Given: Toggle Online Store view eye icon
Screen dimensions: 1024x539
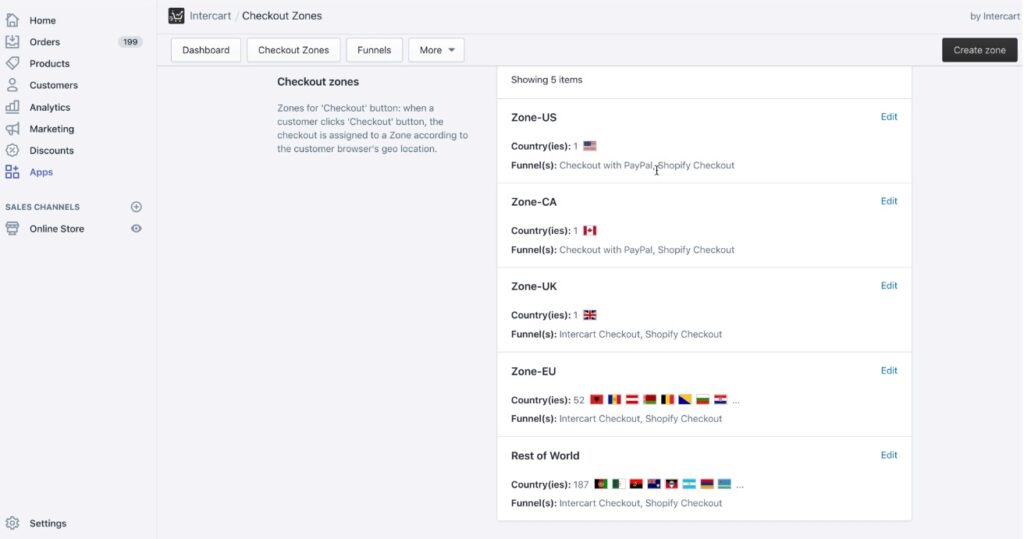Looking at the screenshot, I should (x=136, y=229).
